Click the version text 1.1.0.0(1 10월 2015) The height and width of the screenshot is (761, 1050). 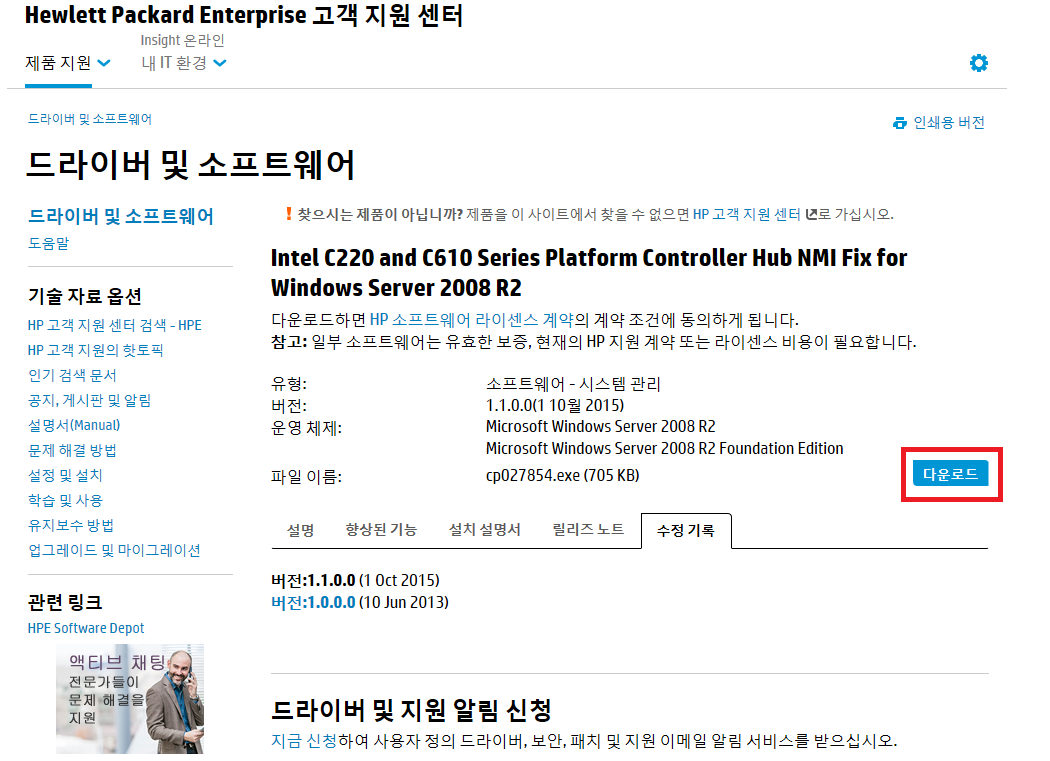point(555,405)
